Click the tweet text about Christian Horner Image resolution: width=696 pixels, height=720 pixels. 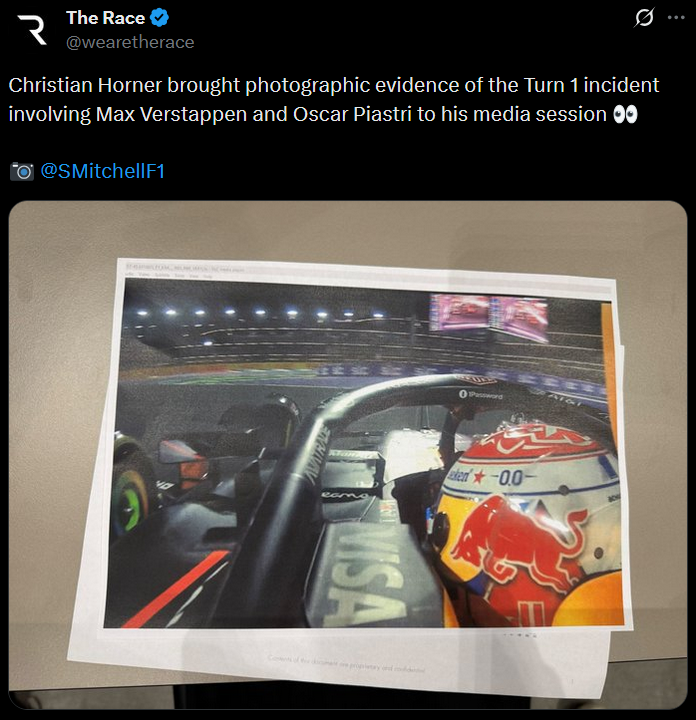[334, 100]
